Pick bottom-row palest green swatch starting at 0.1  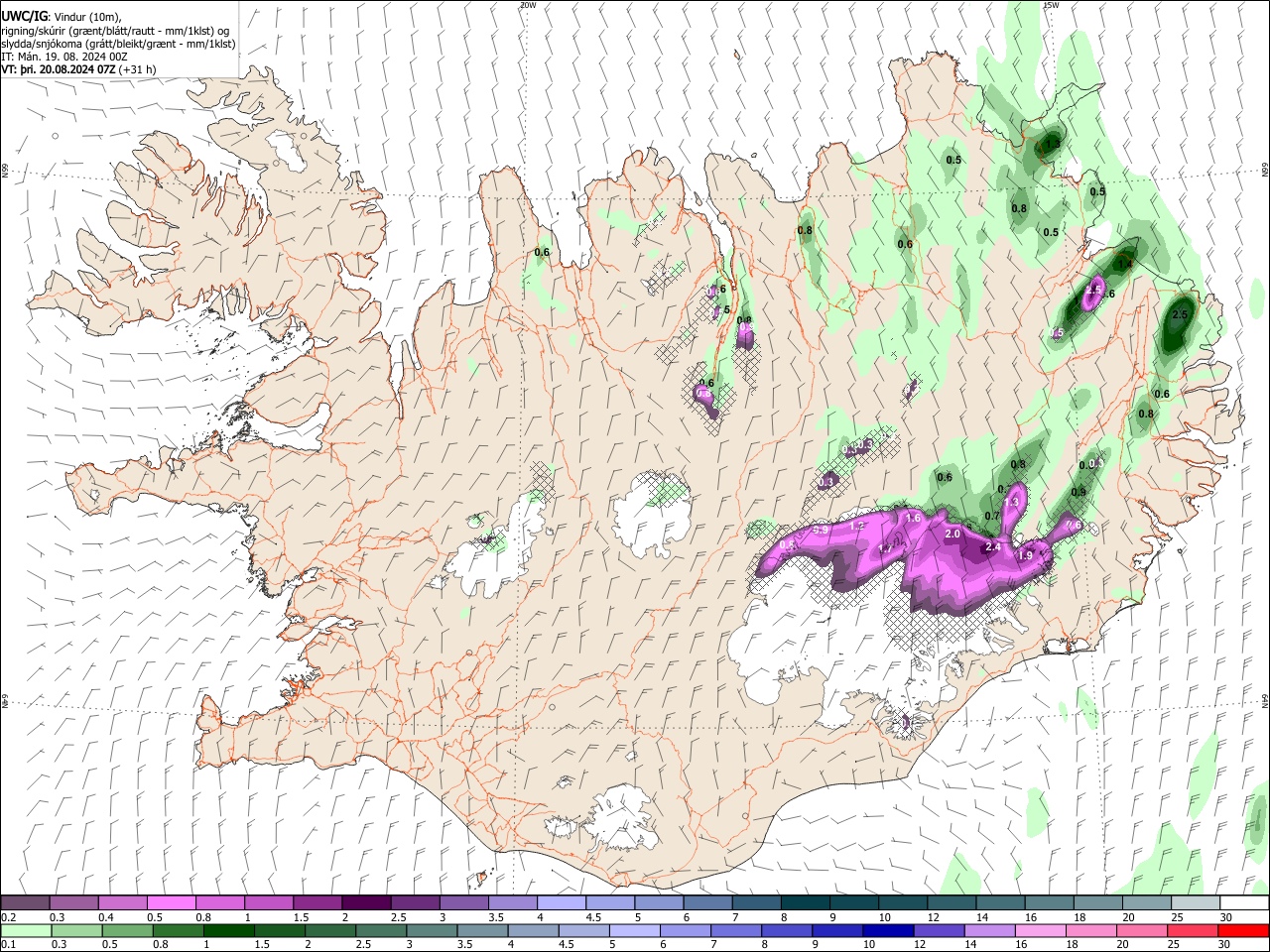coord(25,930)
